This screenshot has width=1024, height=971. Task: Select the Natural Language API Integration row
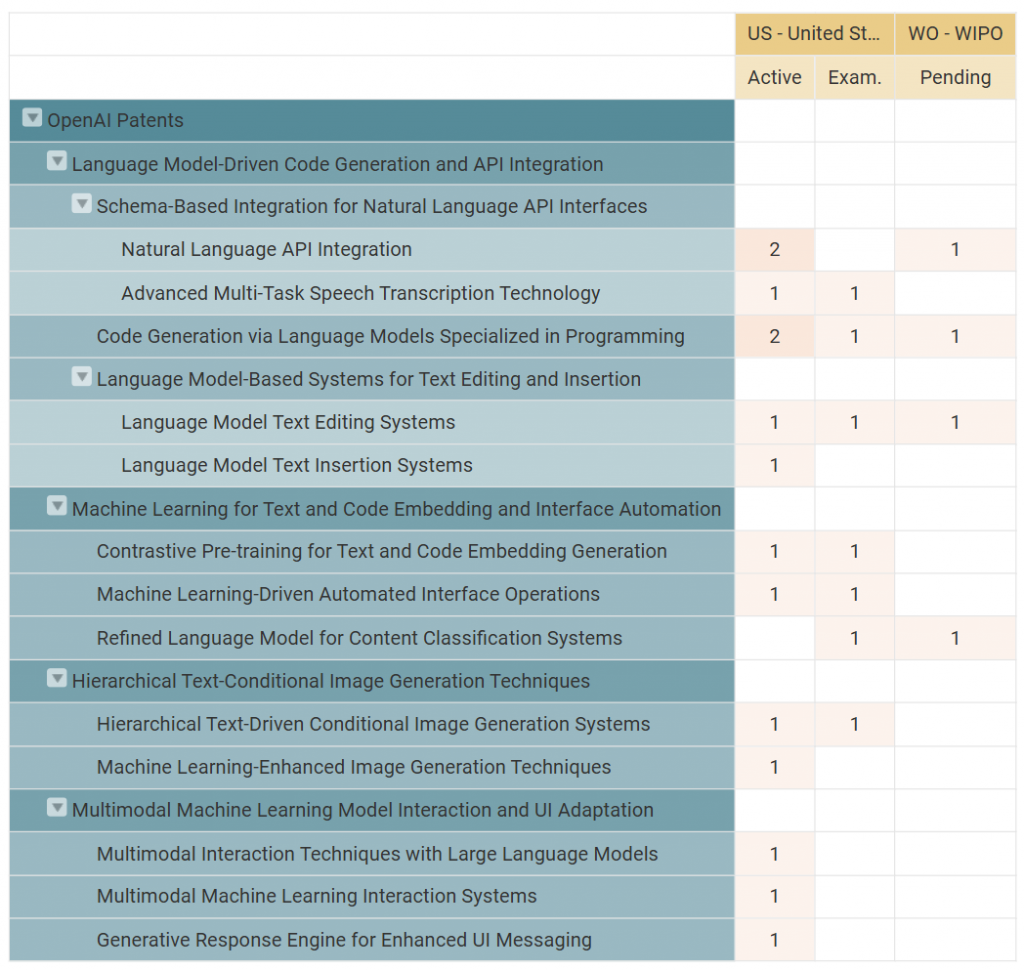(372, 249)
